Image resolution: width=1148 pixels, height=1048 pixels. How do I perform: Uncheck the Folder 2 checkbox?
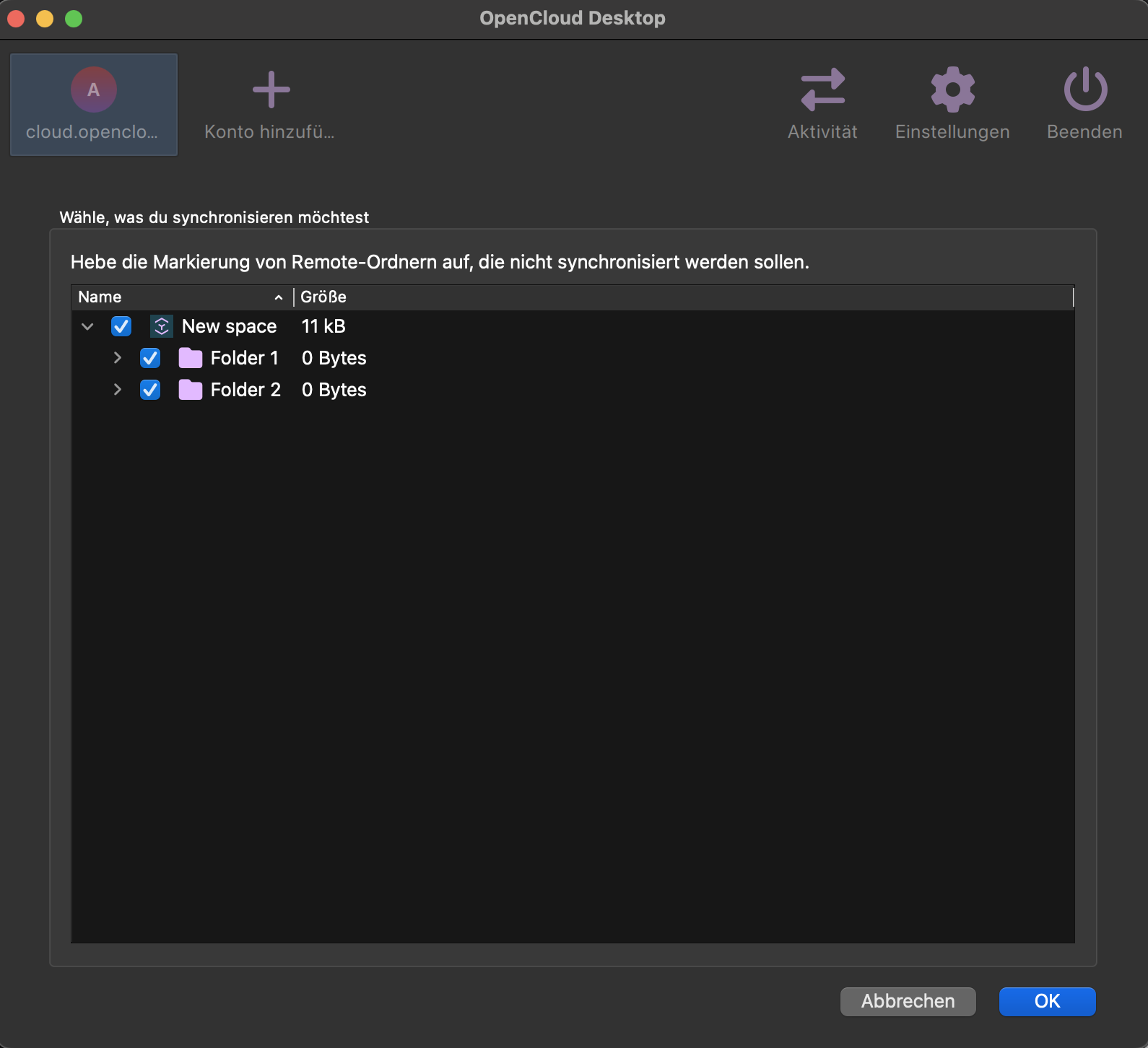point(150,390)
